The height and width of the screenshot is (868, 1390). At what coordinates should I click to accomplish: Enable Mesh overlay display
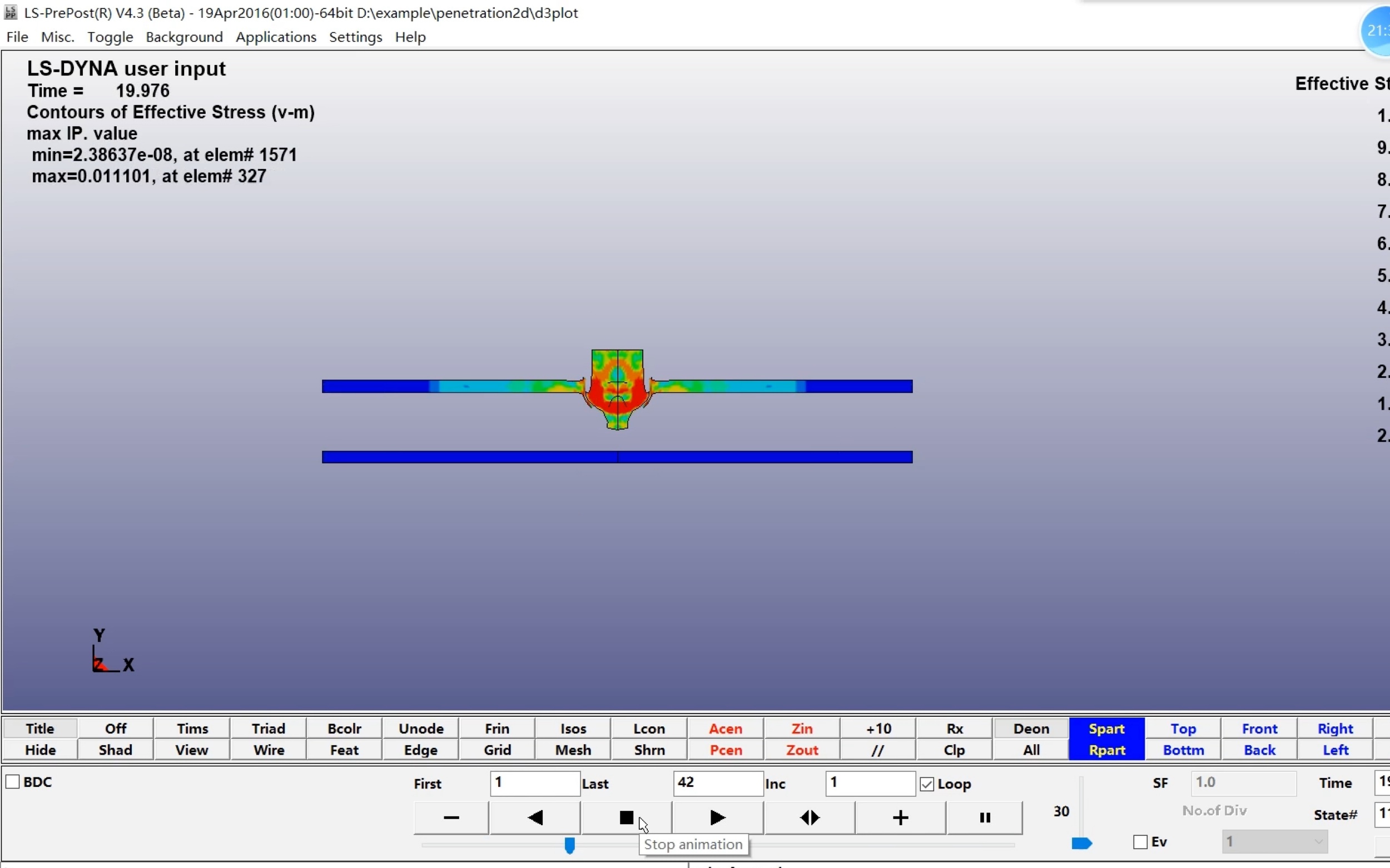[x=572, y=750]
